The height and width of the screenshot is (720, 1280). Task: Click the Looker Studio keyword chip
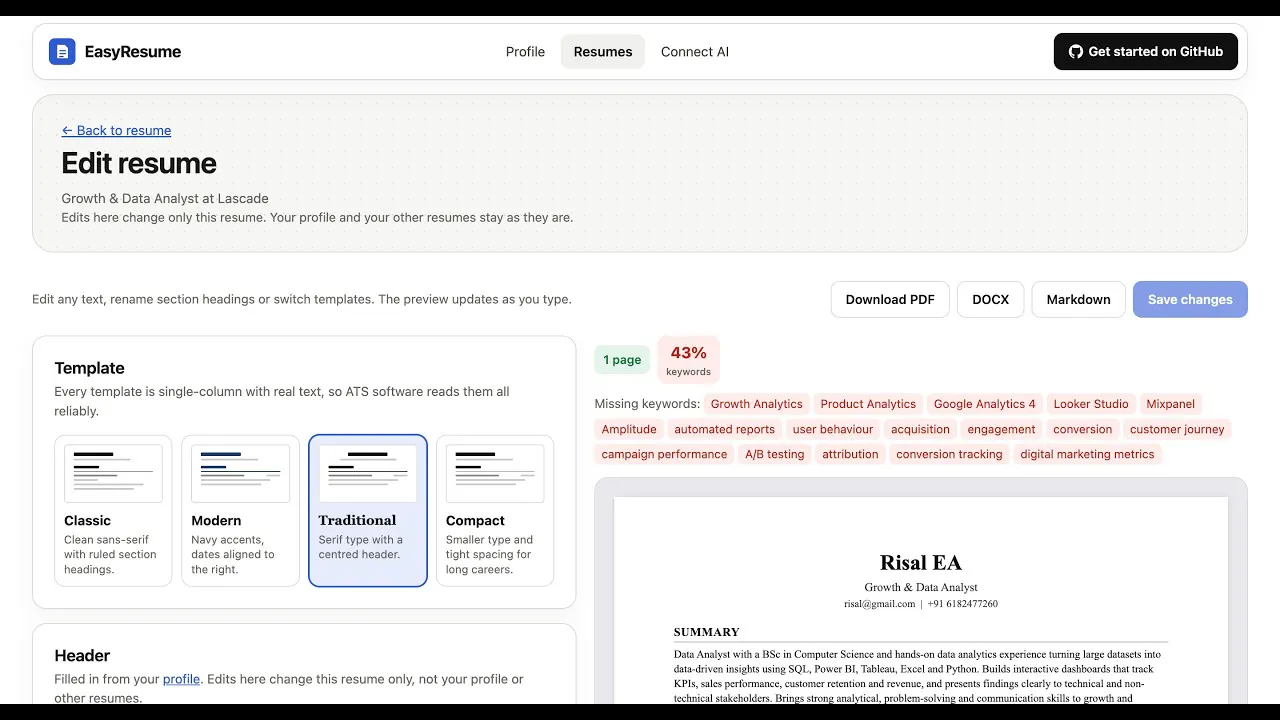point(1091,404)
